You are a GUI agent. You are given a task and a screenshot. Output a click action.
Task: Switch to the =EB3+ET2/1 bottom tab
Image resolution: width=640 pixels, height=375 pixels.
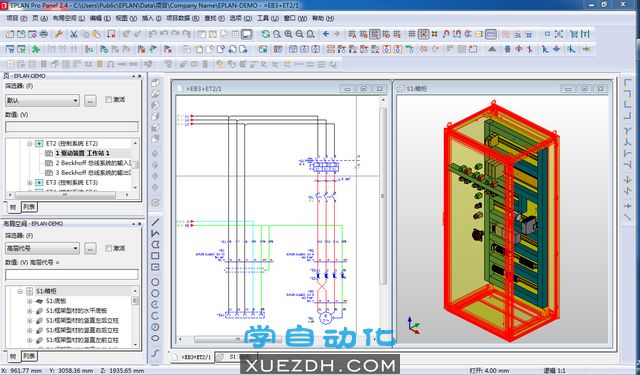193,357
